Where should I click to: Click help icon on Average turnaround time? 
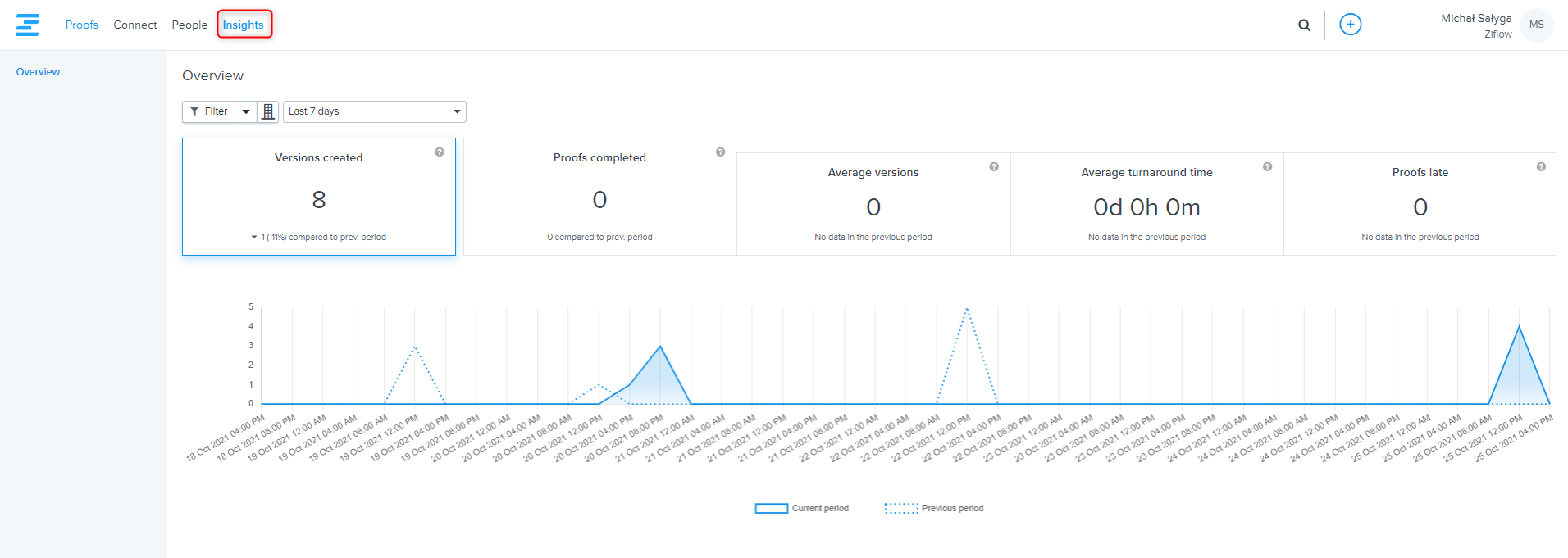(x=1267, y=167)
